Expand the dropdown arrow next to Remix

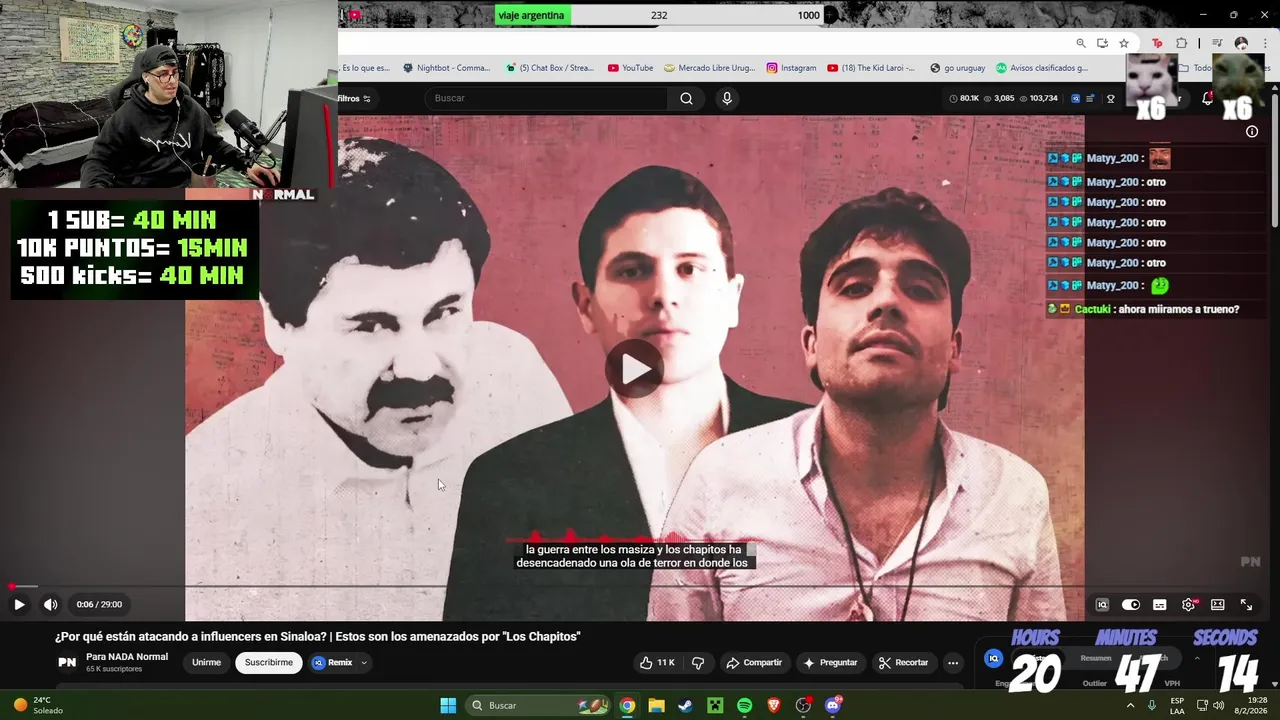click(x=364, y=662)
